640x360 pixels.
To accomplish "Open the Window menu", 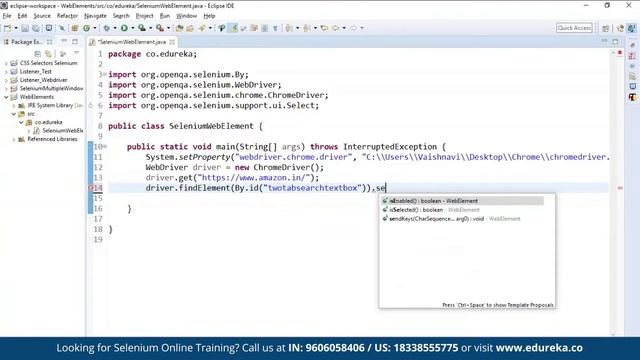I will point(187,16).
